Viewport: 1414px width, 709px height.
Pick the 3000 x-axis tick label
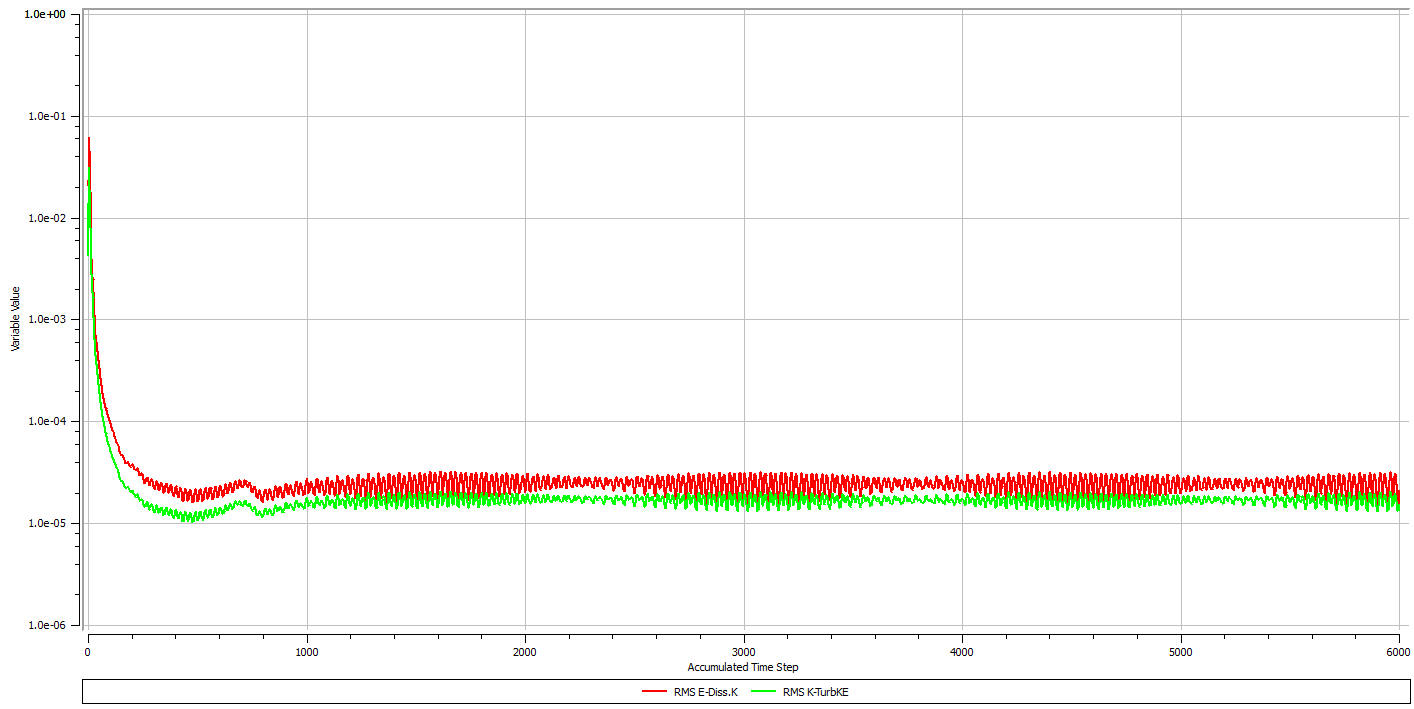743,651
